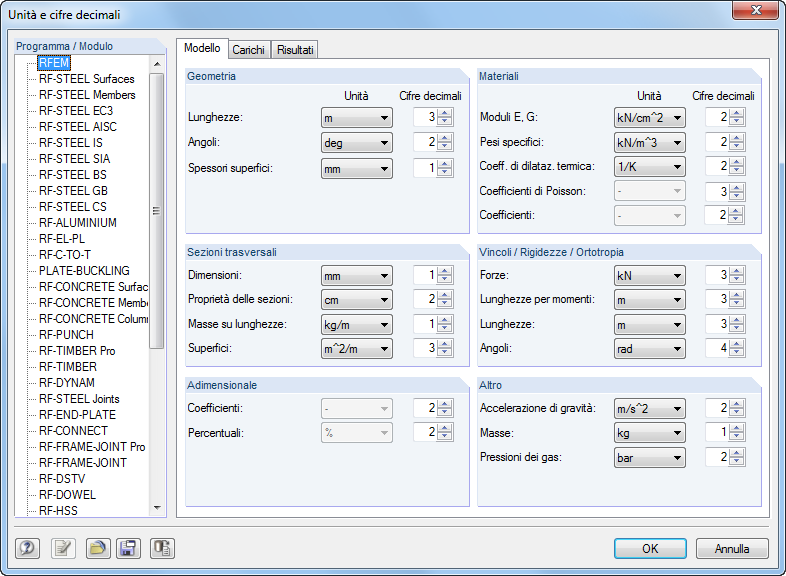
Task: Click decimal places field for Vincoli Angoli
Action: [717, 347]
